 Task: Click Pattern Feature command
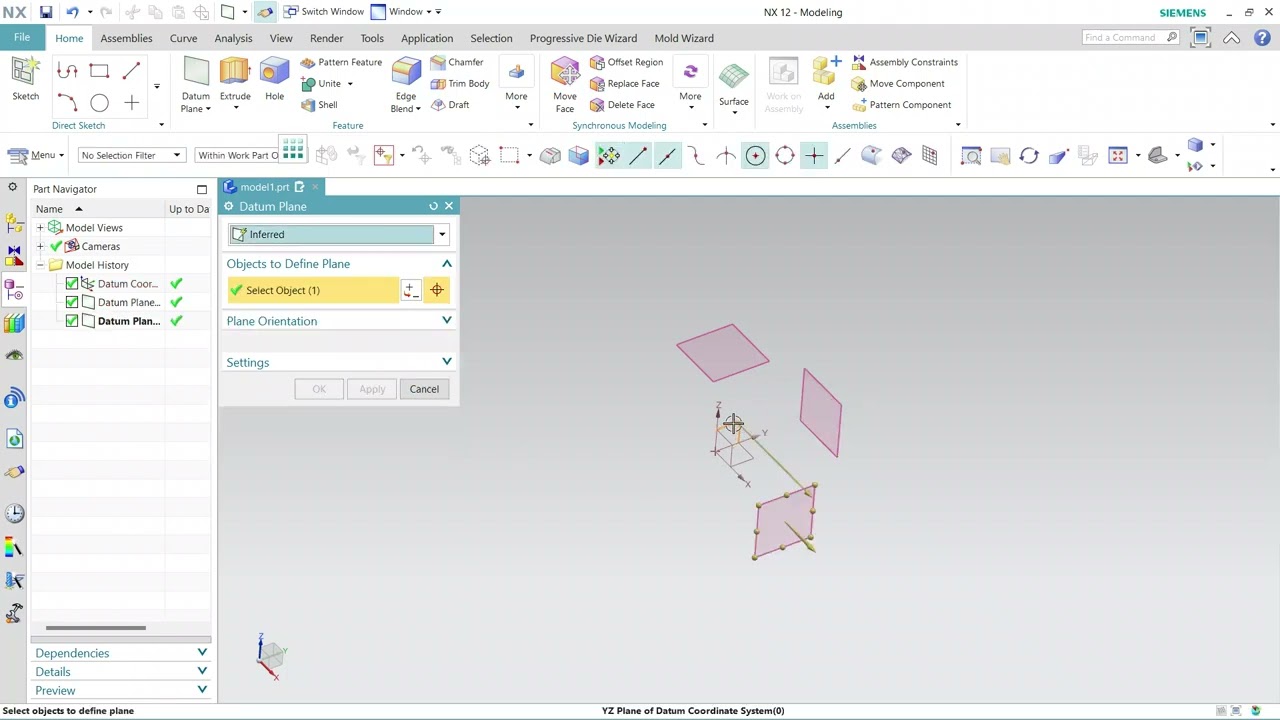pyautogui.click(x=341, y=62)
